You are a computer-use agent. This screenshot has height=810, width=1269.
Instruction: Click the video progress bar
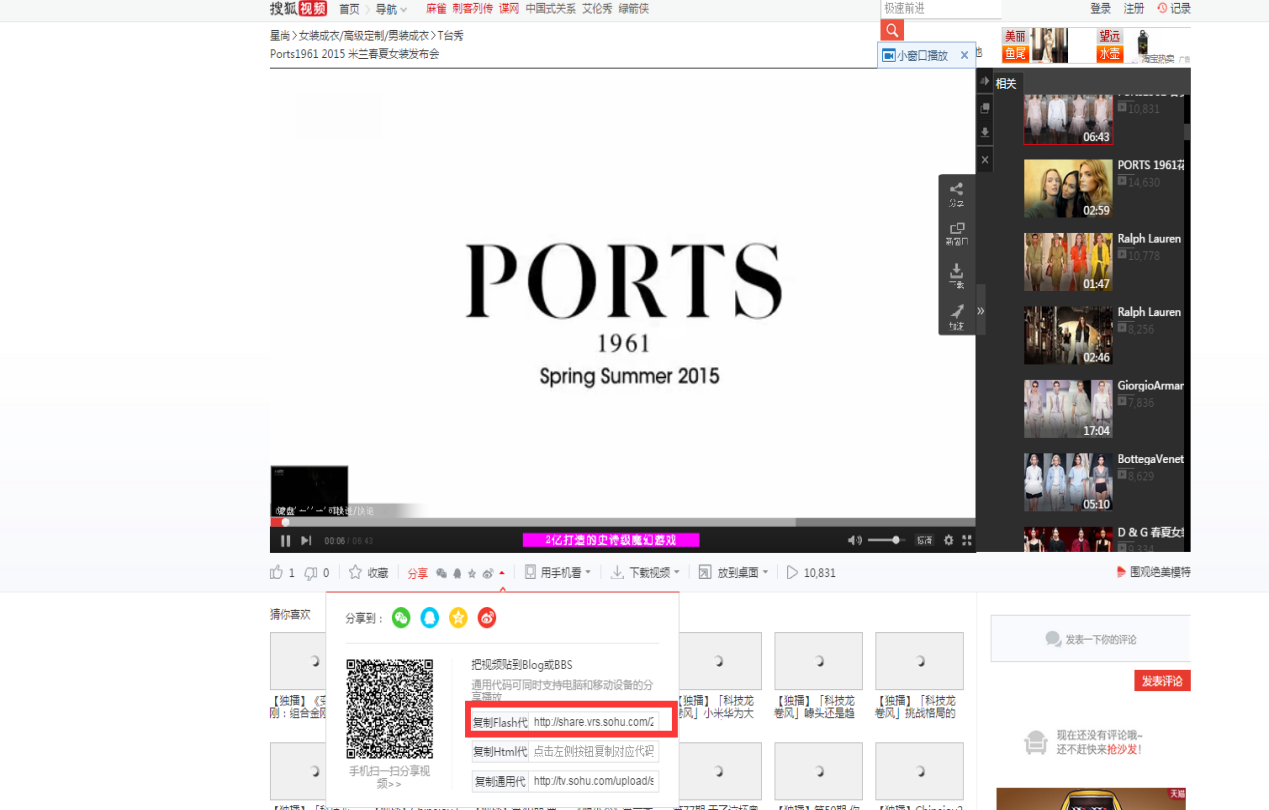pyautogui.click(x=622, y=522)
